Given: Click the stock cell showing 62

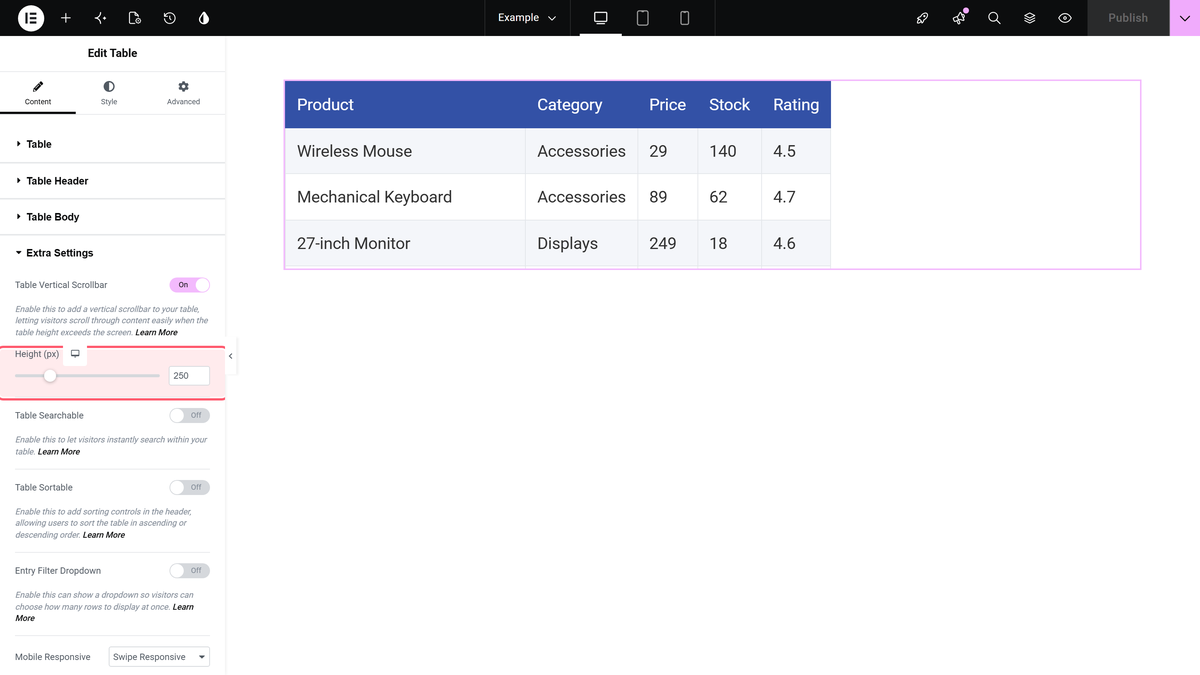Looking at the screenshot, I should [x=729, y=197].
